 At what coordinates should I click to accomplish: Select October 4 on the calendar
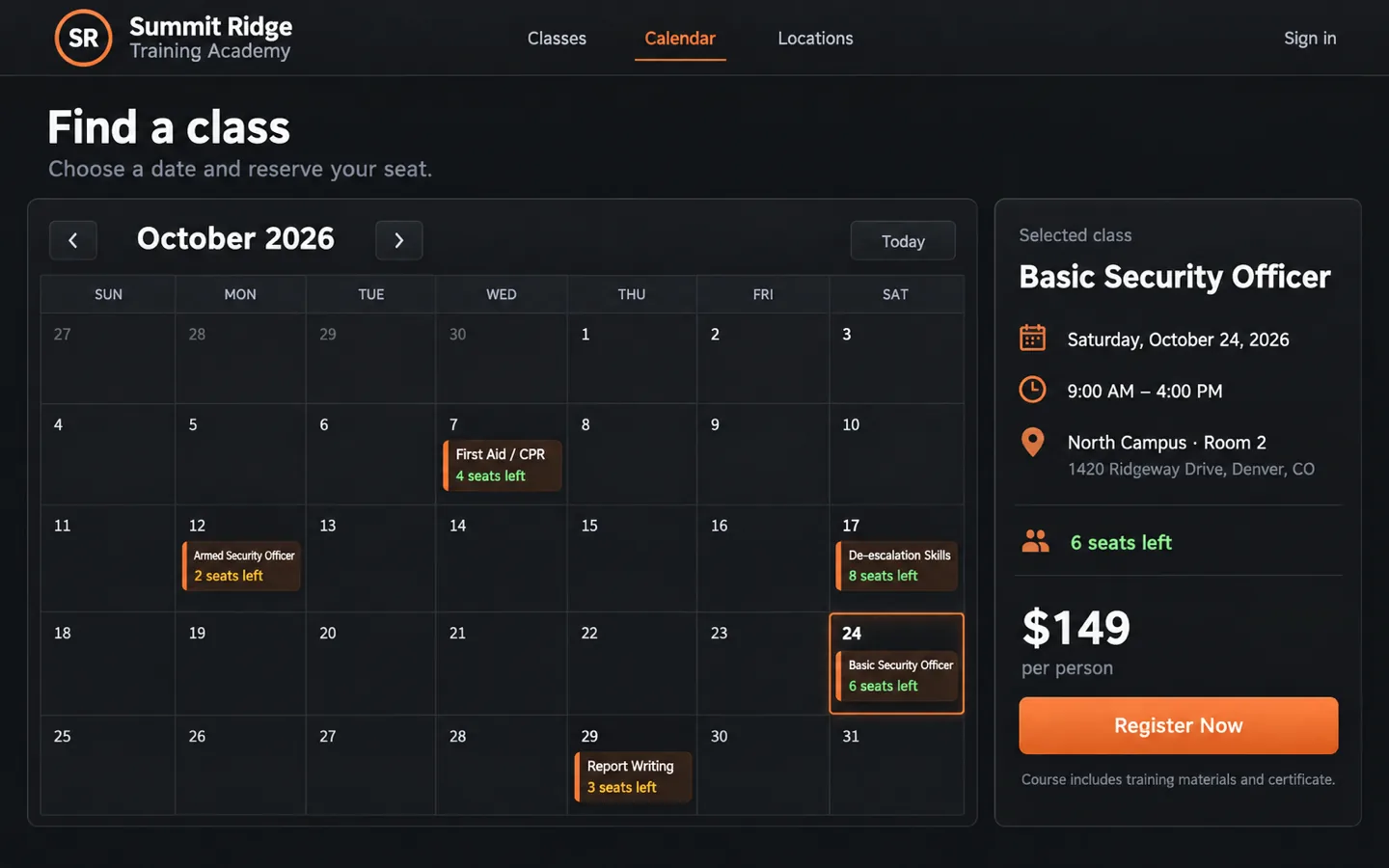108,454
